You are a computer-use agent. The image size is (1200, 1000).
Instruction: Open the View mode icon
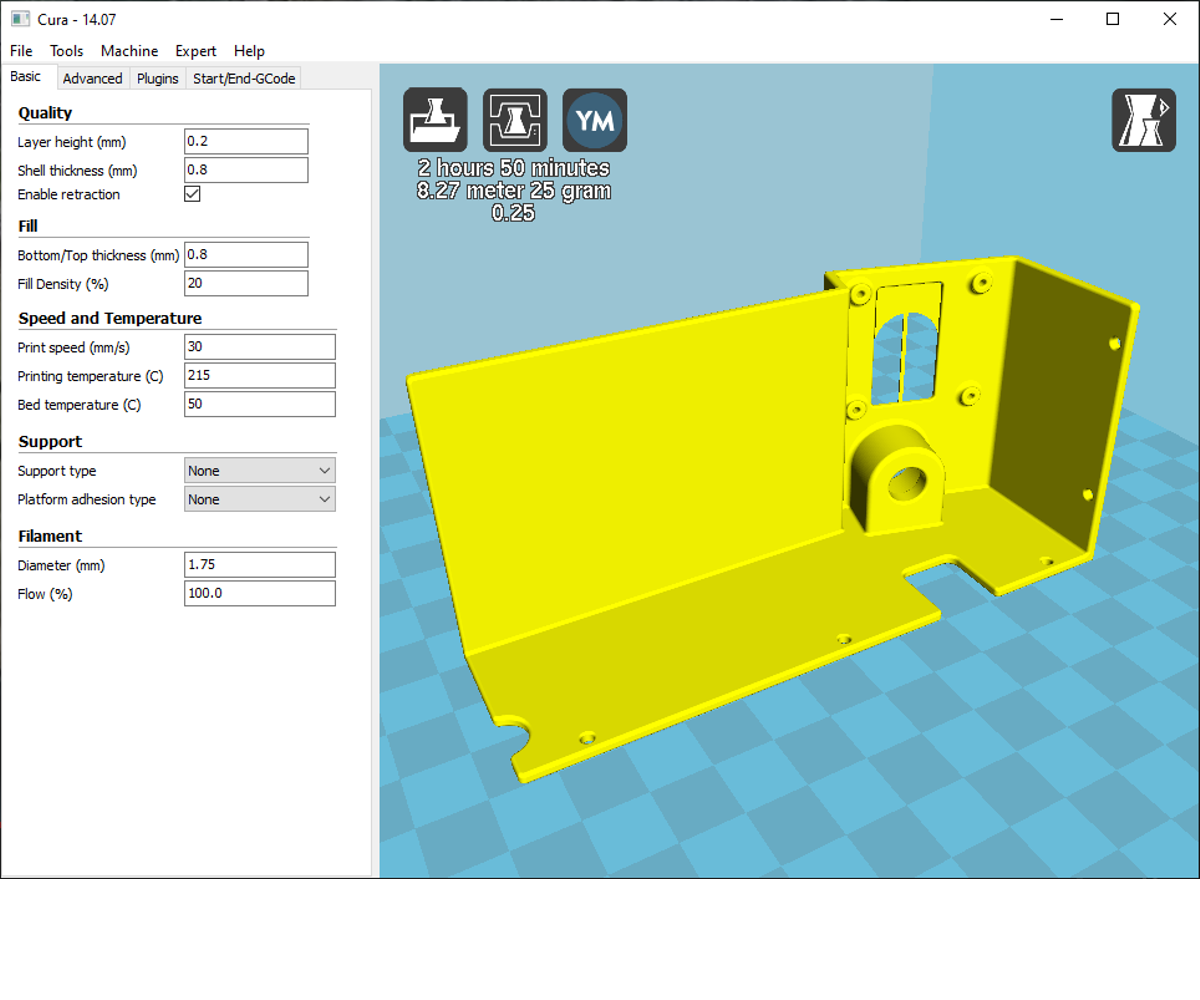(1144, 120)
